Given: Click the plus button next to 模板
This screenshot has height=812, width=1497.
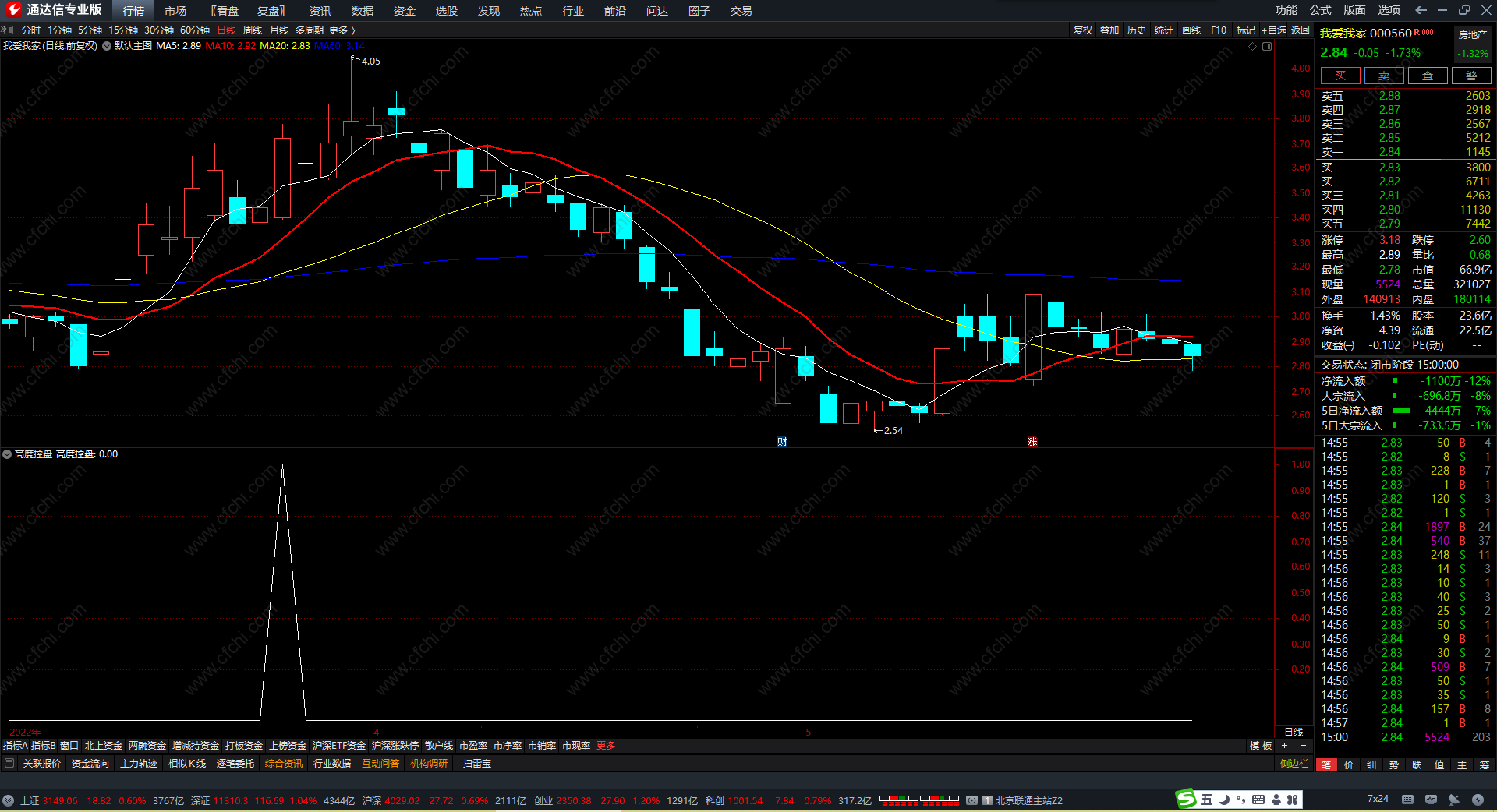Looking at the screenshot, I should [1285, 746].
